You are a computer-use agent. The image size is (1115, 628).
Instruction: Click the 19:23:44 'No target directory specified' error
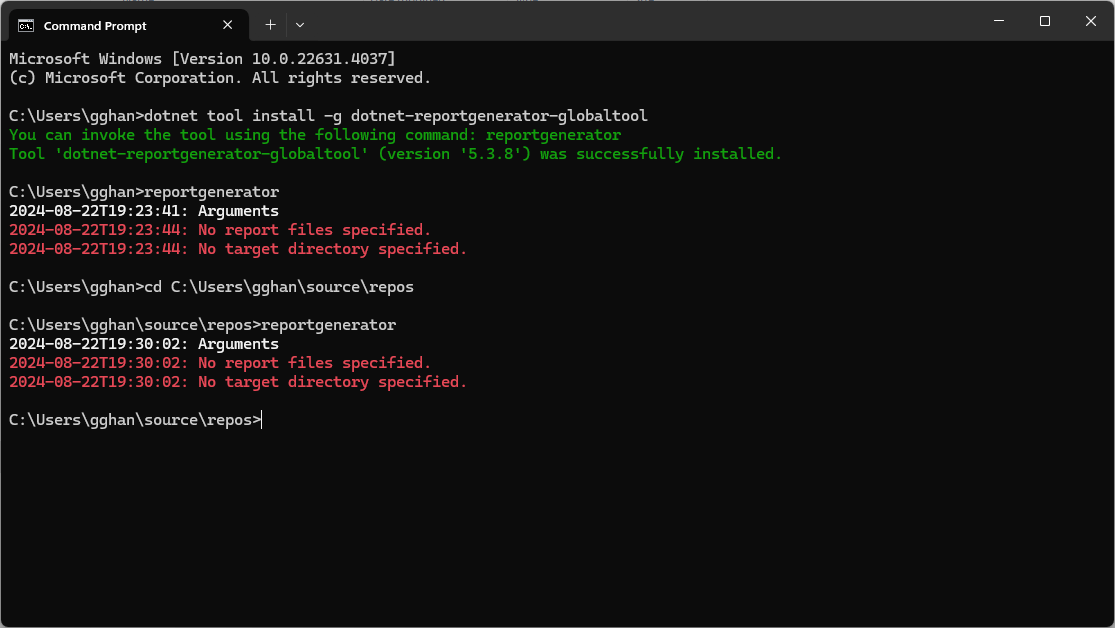coord(238,249)
